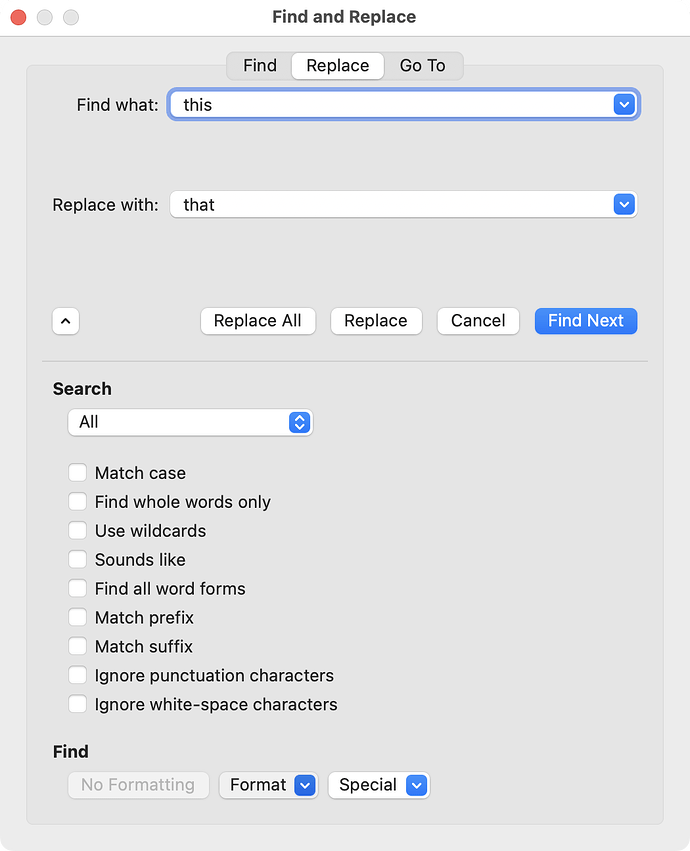Click the red close window button

[18, 17]
